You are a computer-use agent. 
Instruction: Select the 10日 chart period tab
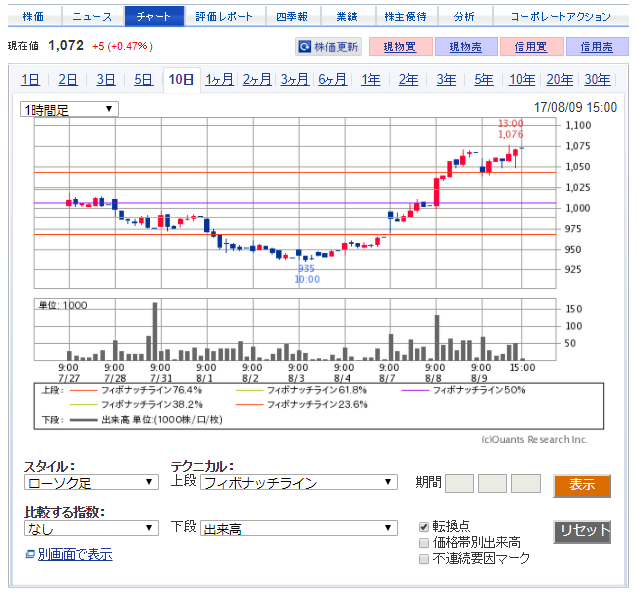182,79
